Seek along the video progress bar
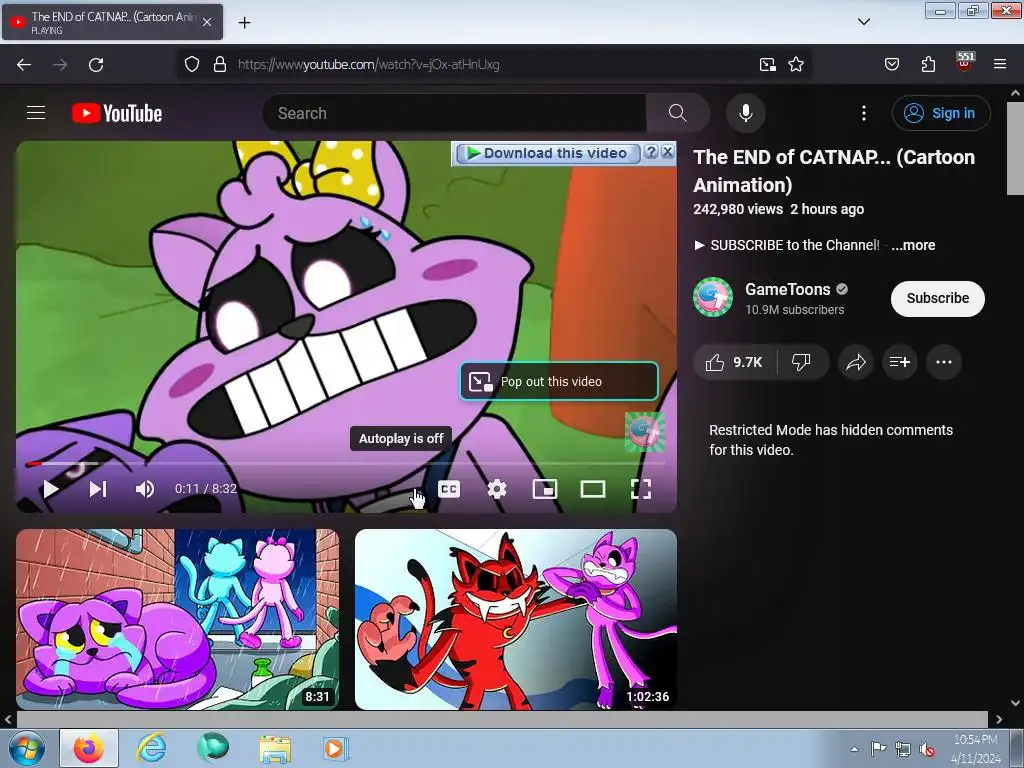Viewport: 1024px width, 768px height. tap(346, 463)
